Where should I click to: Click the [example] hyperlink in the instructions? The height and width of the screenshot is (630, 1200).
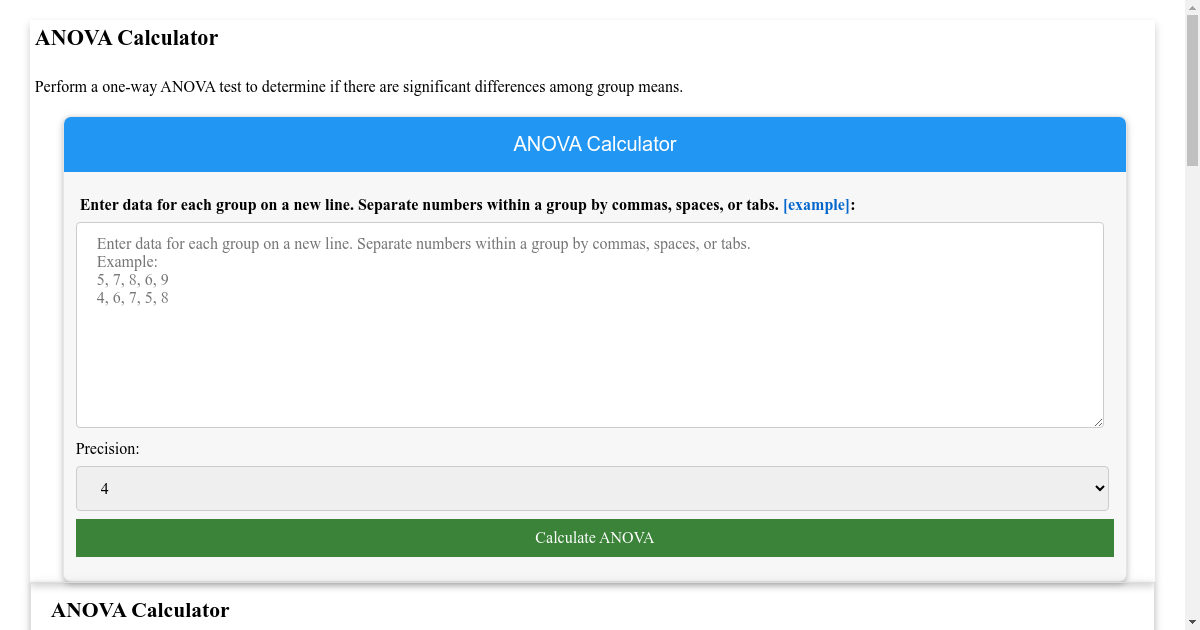[x=816, y=205]
